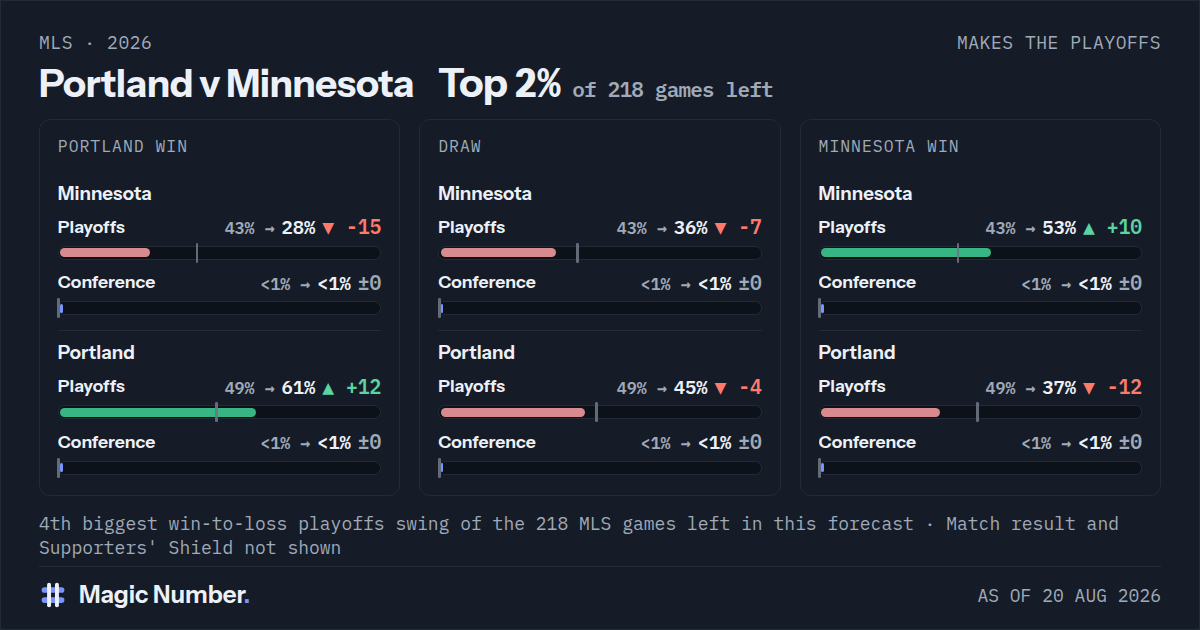Click the green up arrow beside Minnesota +10
This screenshot has height=630, width=1200.
click(x=1089, y=228)
